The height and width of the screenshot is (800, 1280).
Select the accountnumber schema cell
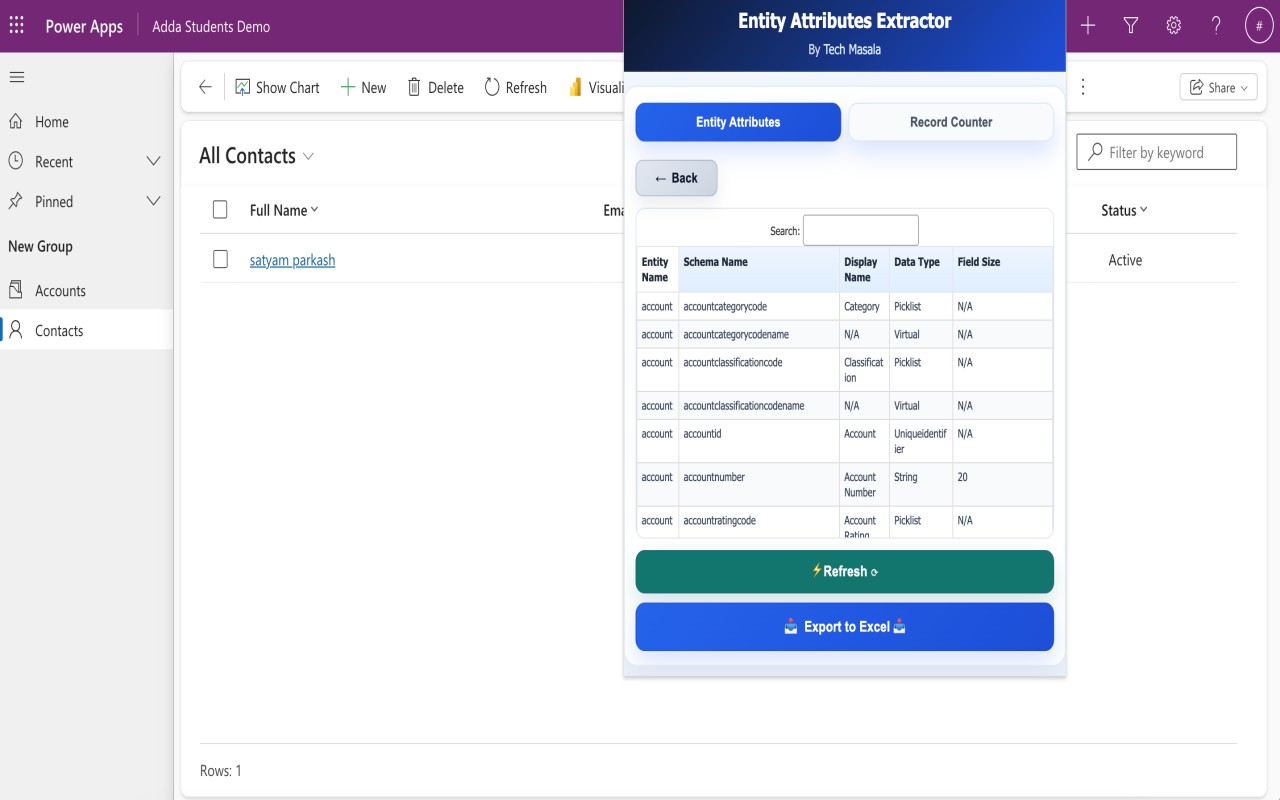coord(759,485)
